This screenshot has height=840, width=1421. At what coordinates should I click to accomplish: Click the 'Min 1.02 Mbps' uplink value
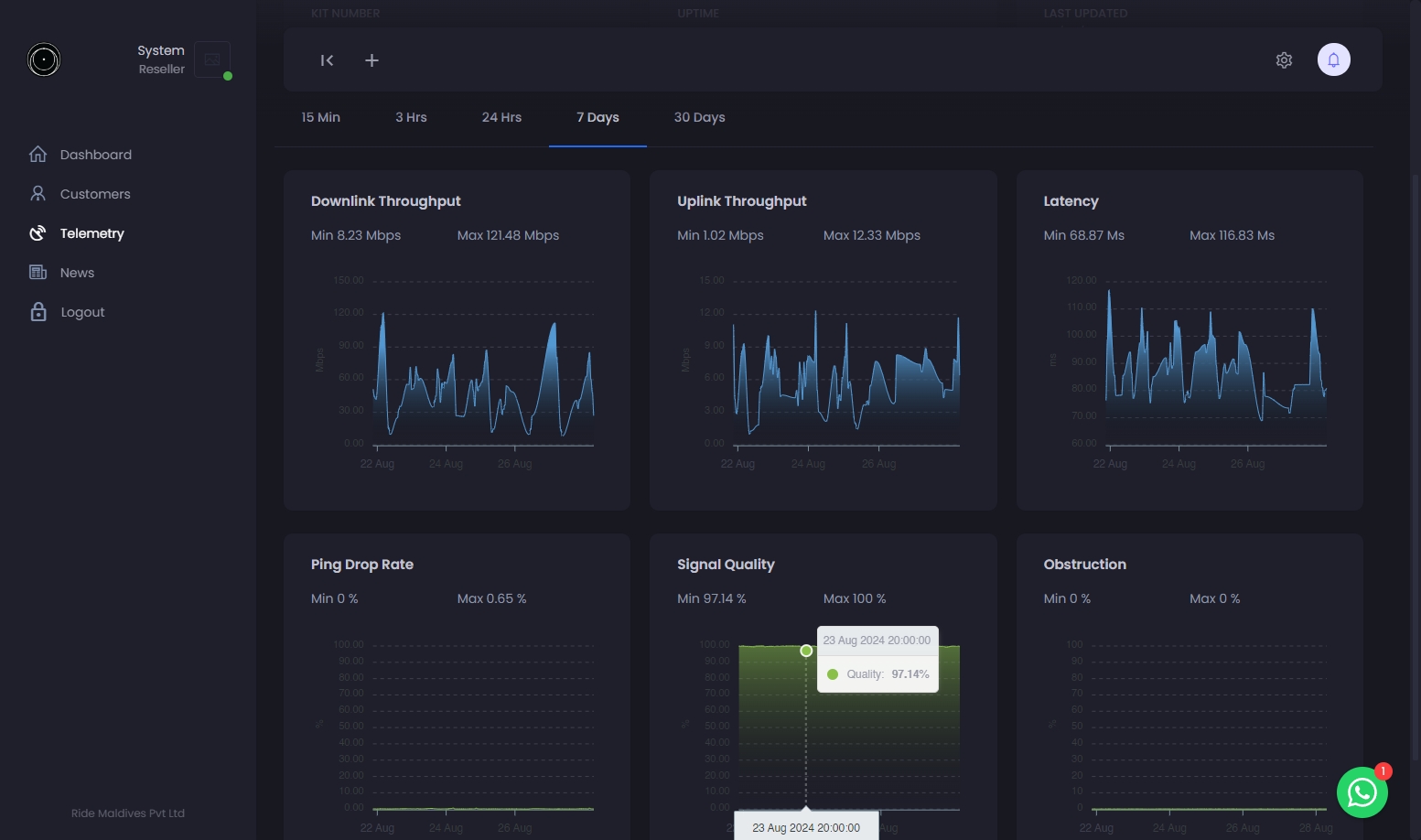(x=720, y=235)
